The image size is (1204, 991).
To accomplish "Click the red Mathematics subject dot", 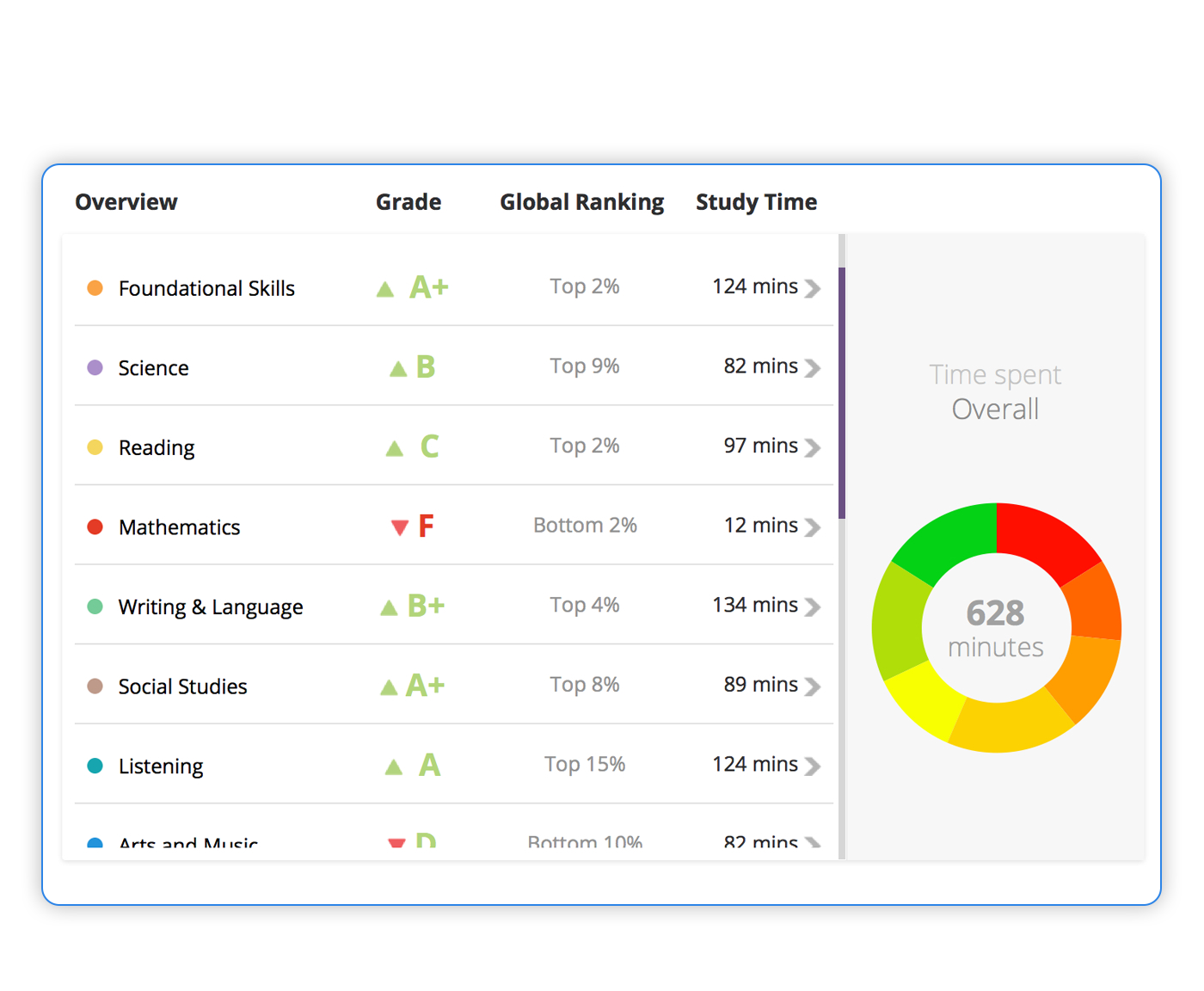I will [95, 526].
